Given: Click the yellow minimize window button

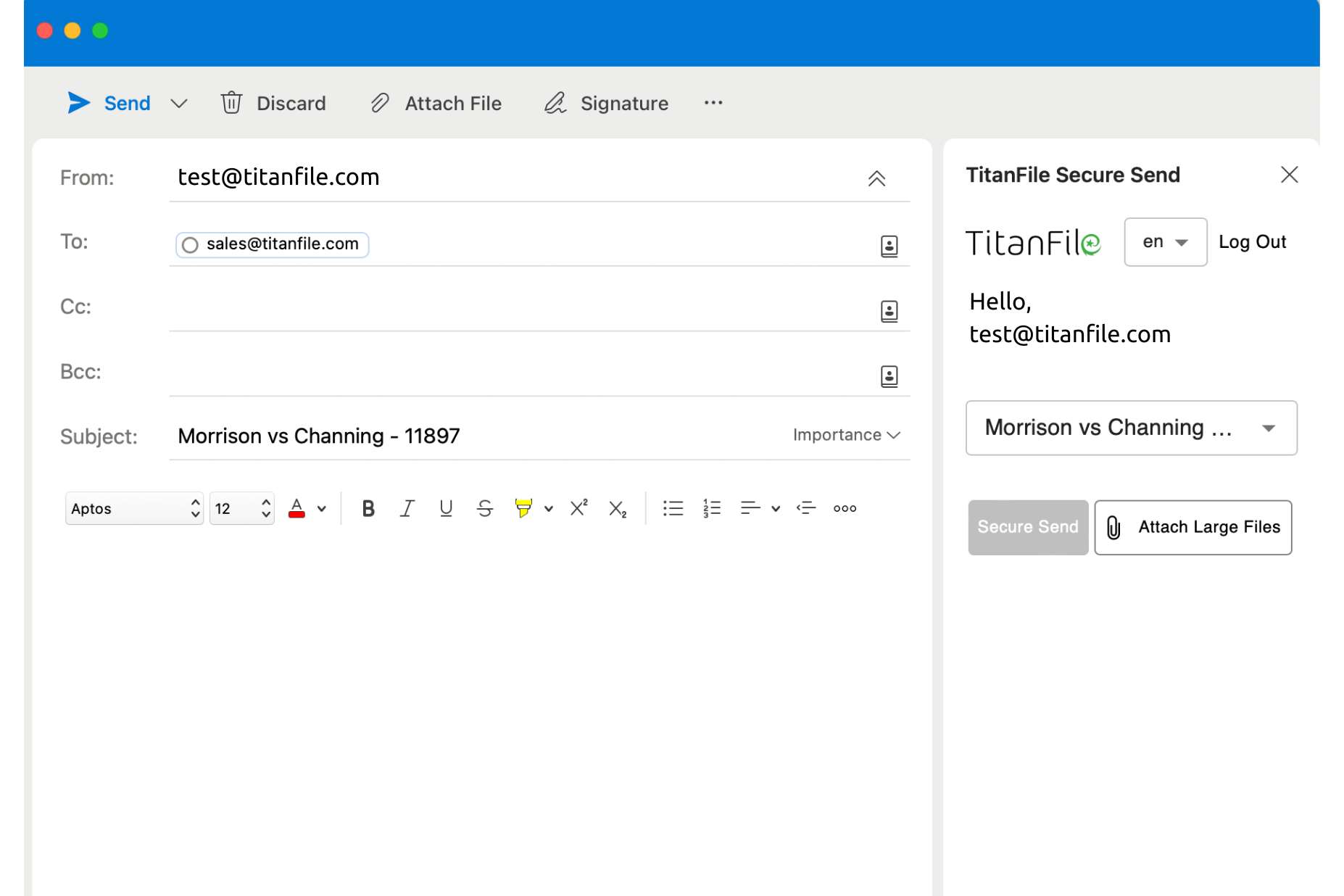Looking at the screenshot, I should tap(72, 30).
